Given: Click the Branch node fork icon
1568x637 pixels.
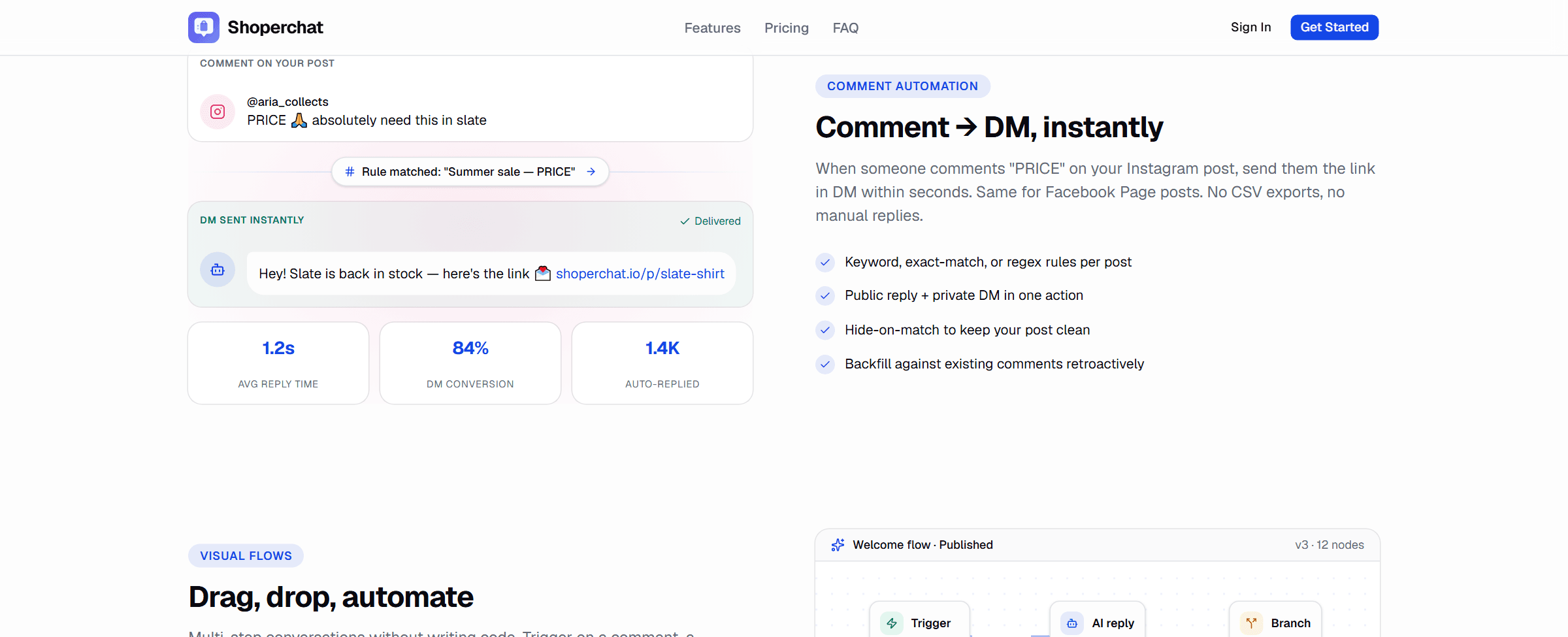Looking at the screenshot, I should point(1251,623).
